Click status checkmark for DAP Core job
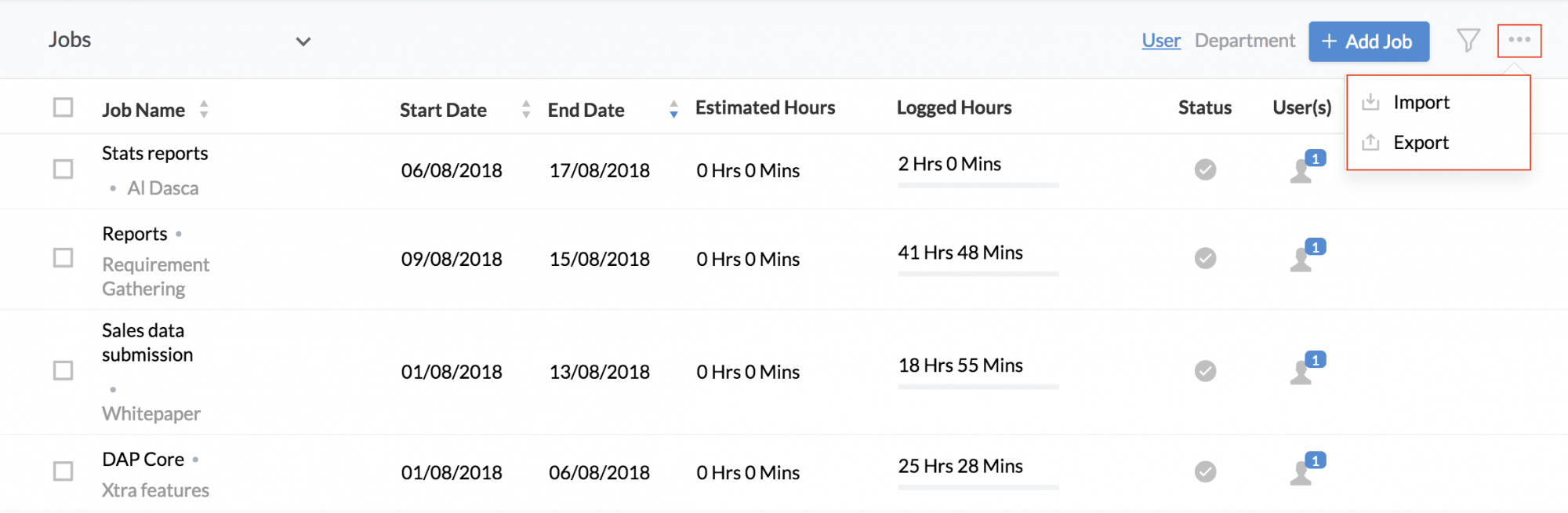Screen dimensions: 1568x513 pyautogui.click(x=1205, y=471)
